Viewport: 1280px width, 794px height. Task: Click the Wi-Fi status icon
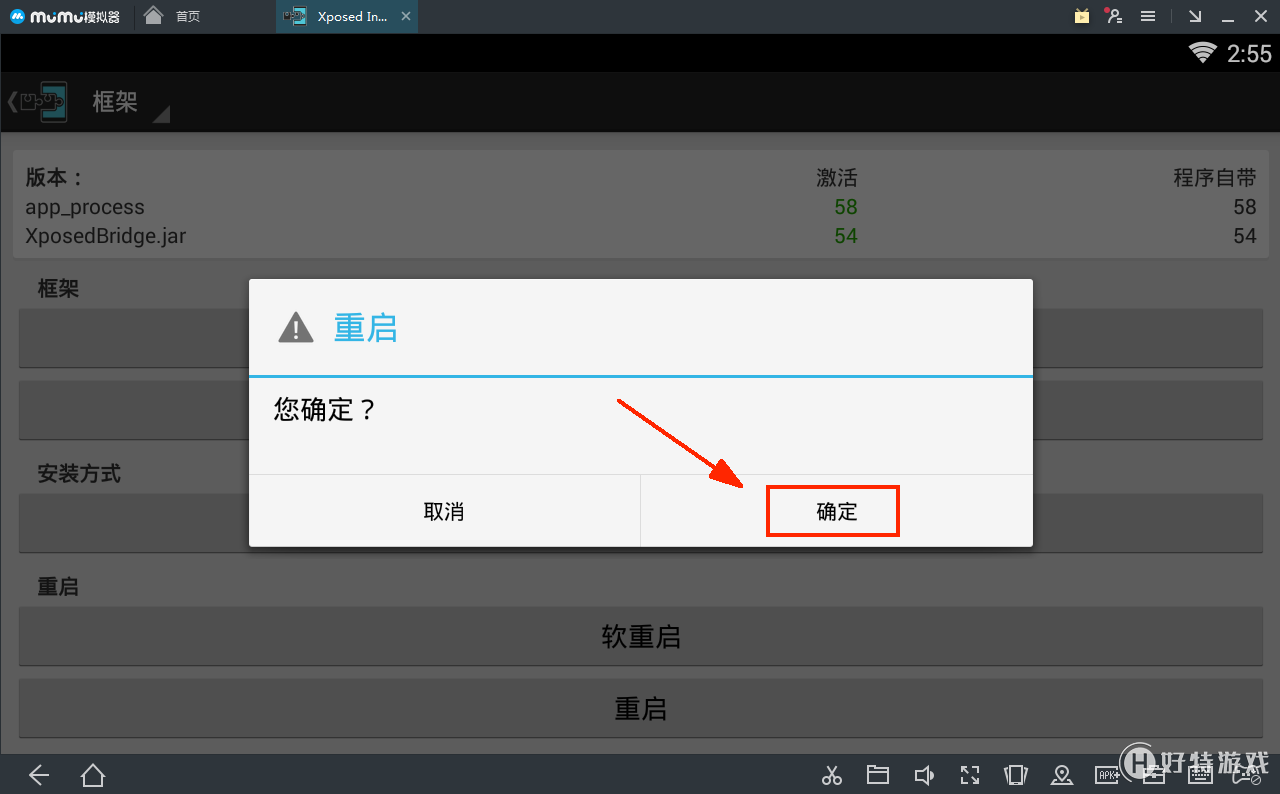pos(1203,53)
